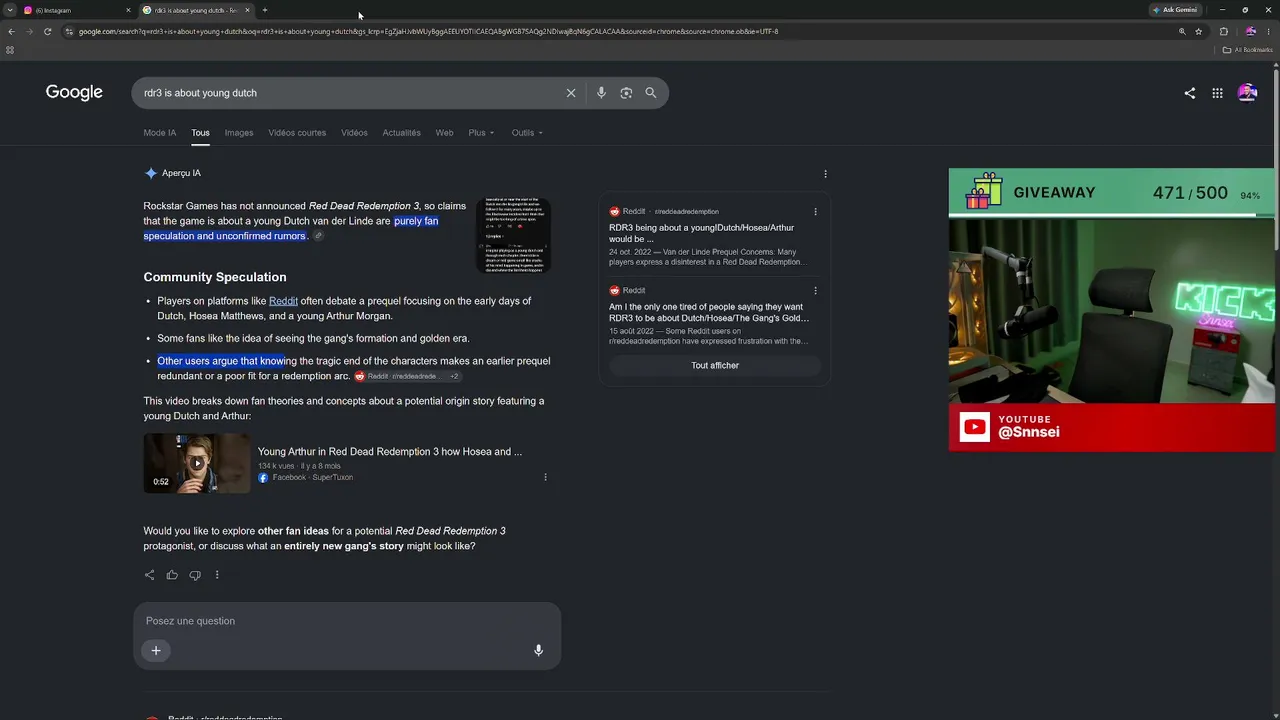Screen dimensions: 1280x720
Task: Open the Vidéos courtes tab
Action: pyautogui.click(x=297, y=133)
